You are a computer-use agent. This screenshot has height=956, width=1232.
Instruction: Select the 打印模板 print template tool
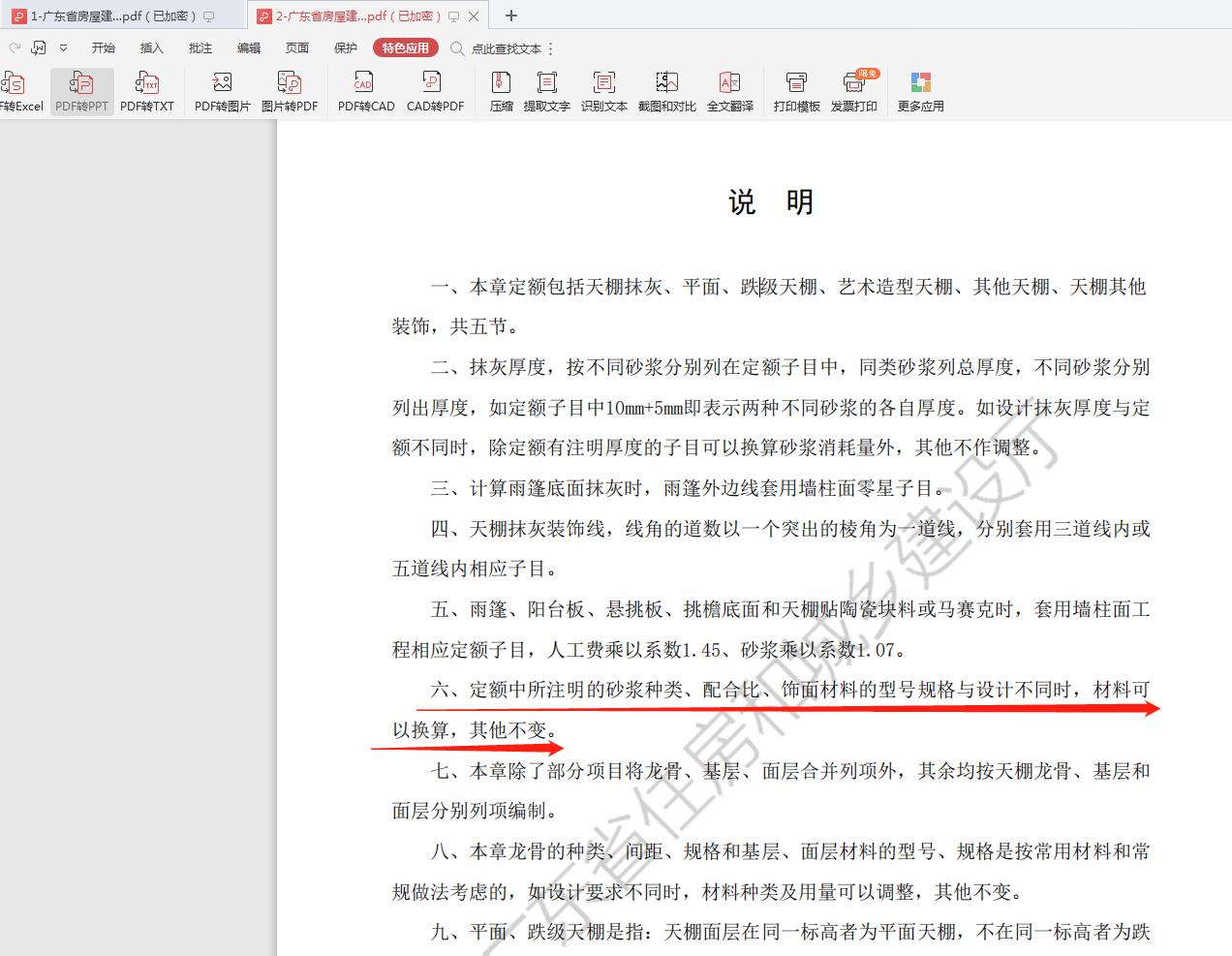[x=797, y=92]
